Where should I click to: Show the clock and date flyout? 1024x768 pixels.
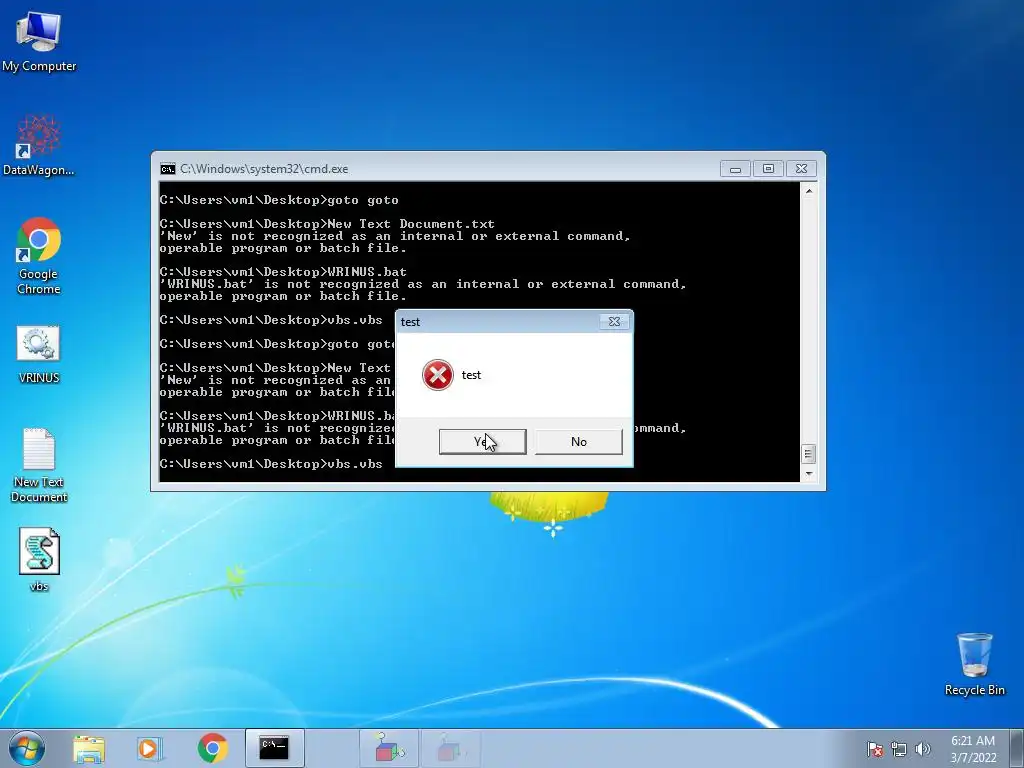(973, 749)
